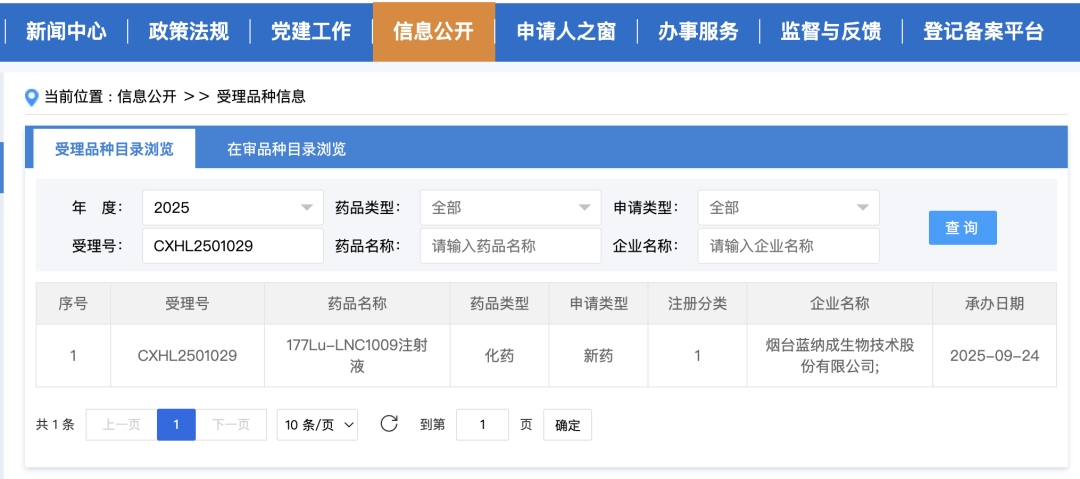Open the 申请人之窗 menu
This screenshot has width=1080, height=479.
pos(566,31)
